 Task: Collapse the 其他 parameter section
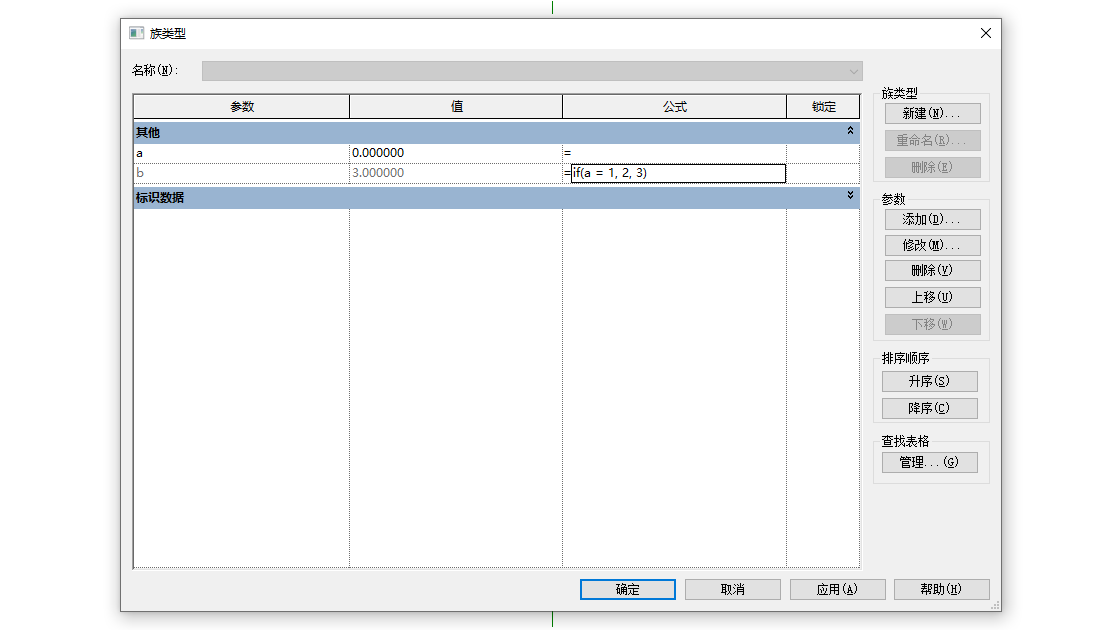(849, 132)
